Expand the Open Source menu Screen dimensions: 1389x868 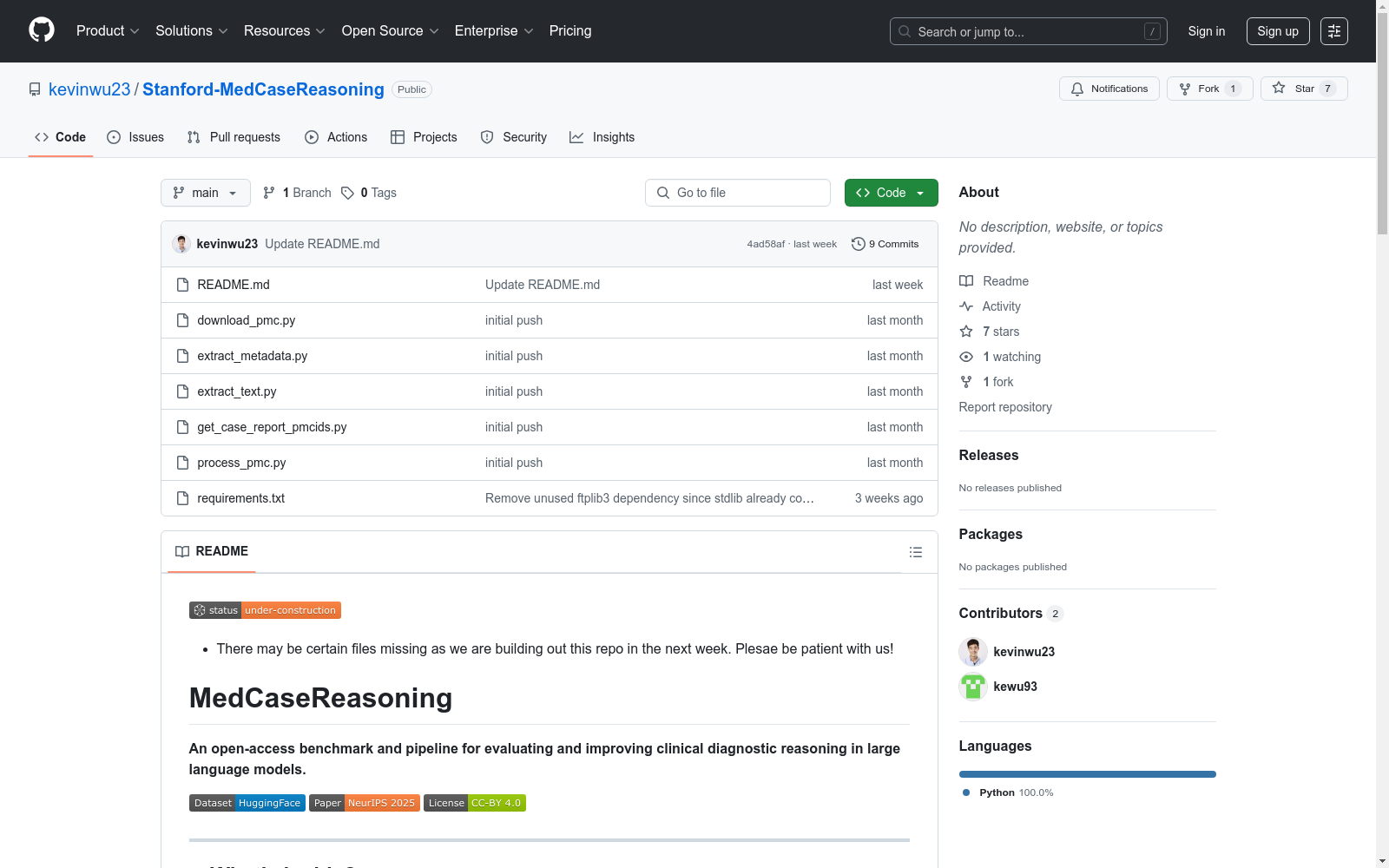391,31
